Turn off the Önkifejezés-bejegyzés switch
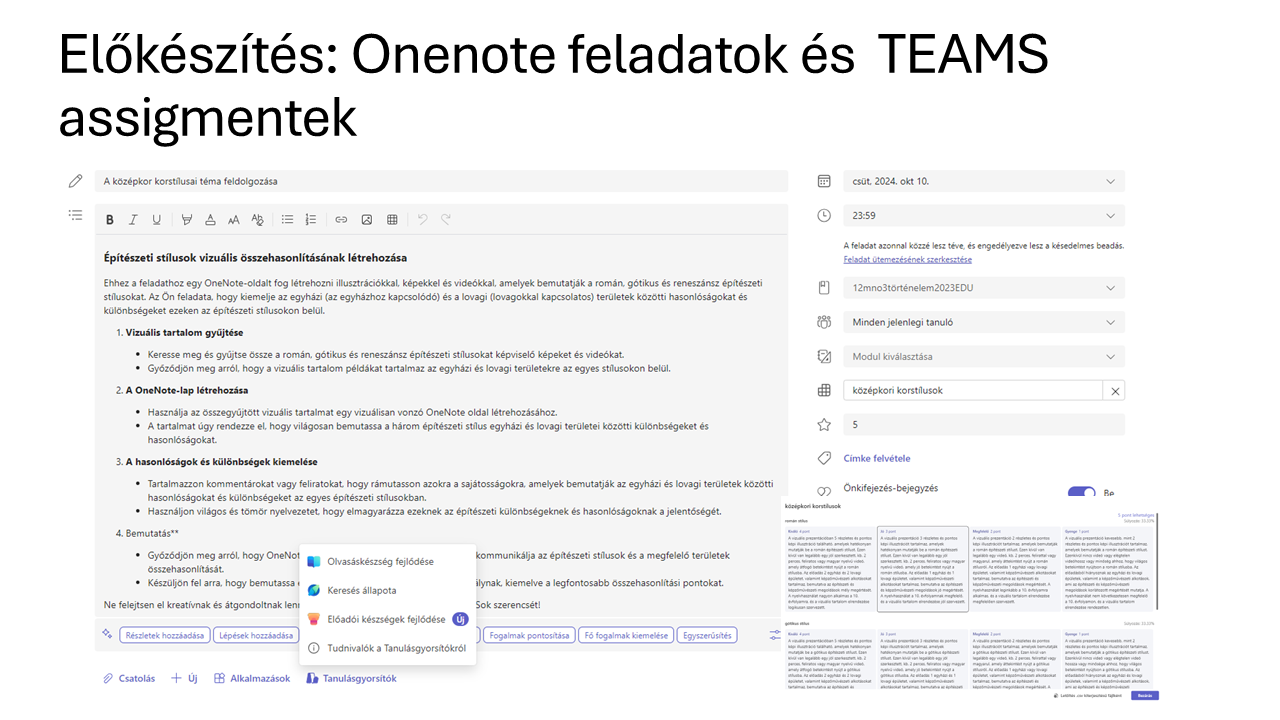Screen dimensions: 1280x720 point(1081,493)
